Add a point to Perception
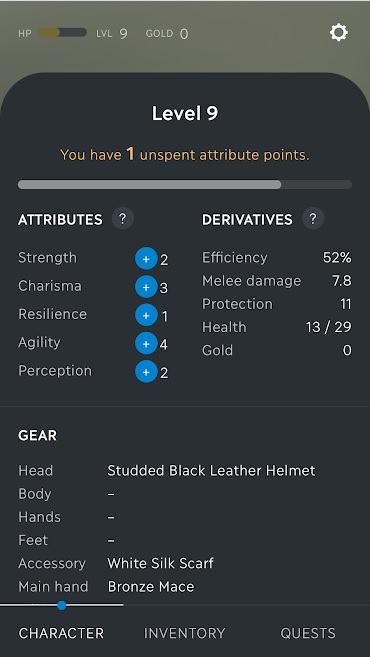 click(x=146, y=372)
